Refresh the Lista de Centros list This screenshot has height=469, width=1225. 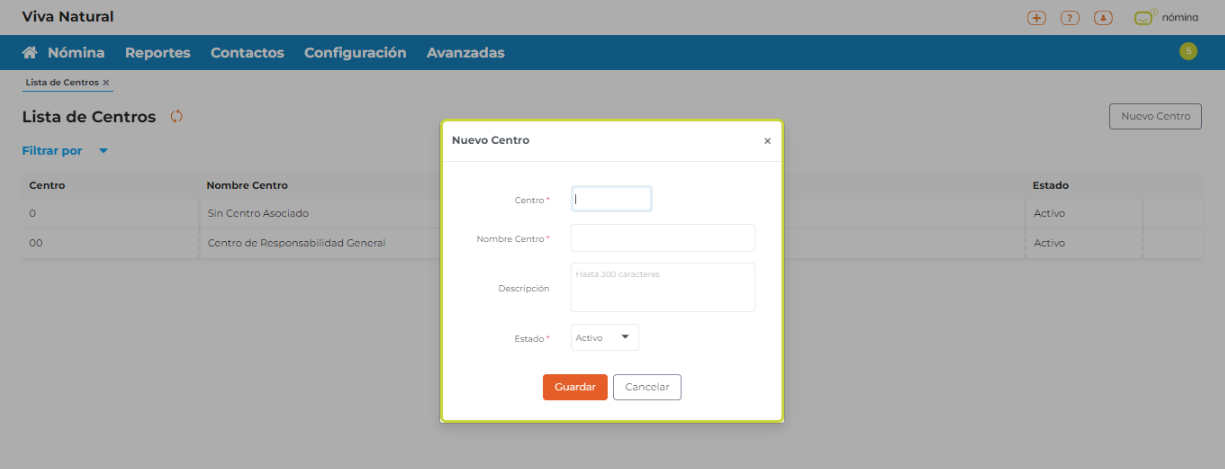coord(177,117)
